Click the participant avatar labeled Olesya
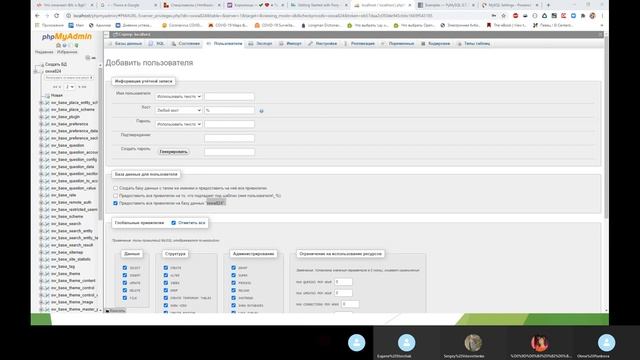 click(x=606, y=342)
